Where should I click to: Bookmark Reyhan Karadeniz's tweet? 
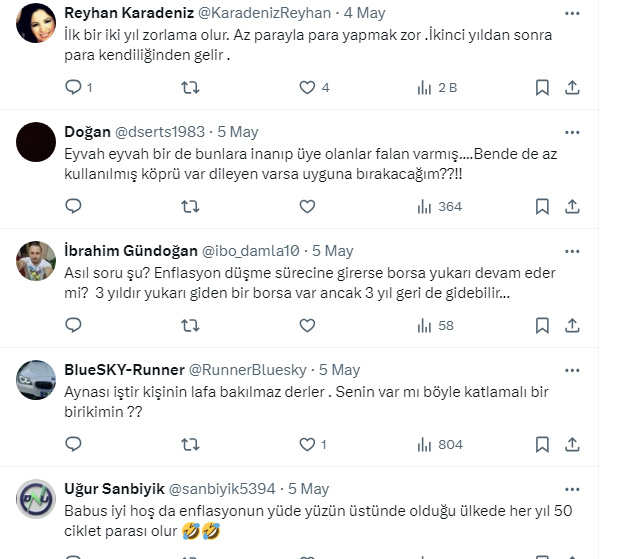pos(542,88)
